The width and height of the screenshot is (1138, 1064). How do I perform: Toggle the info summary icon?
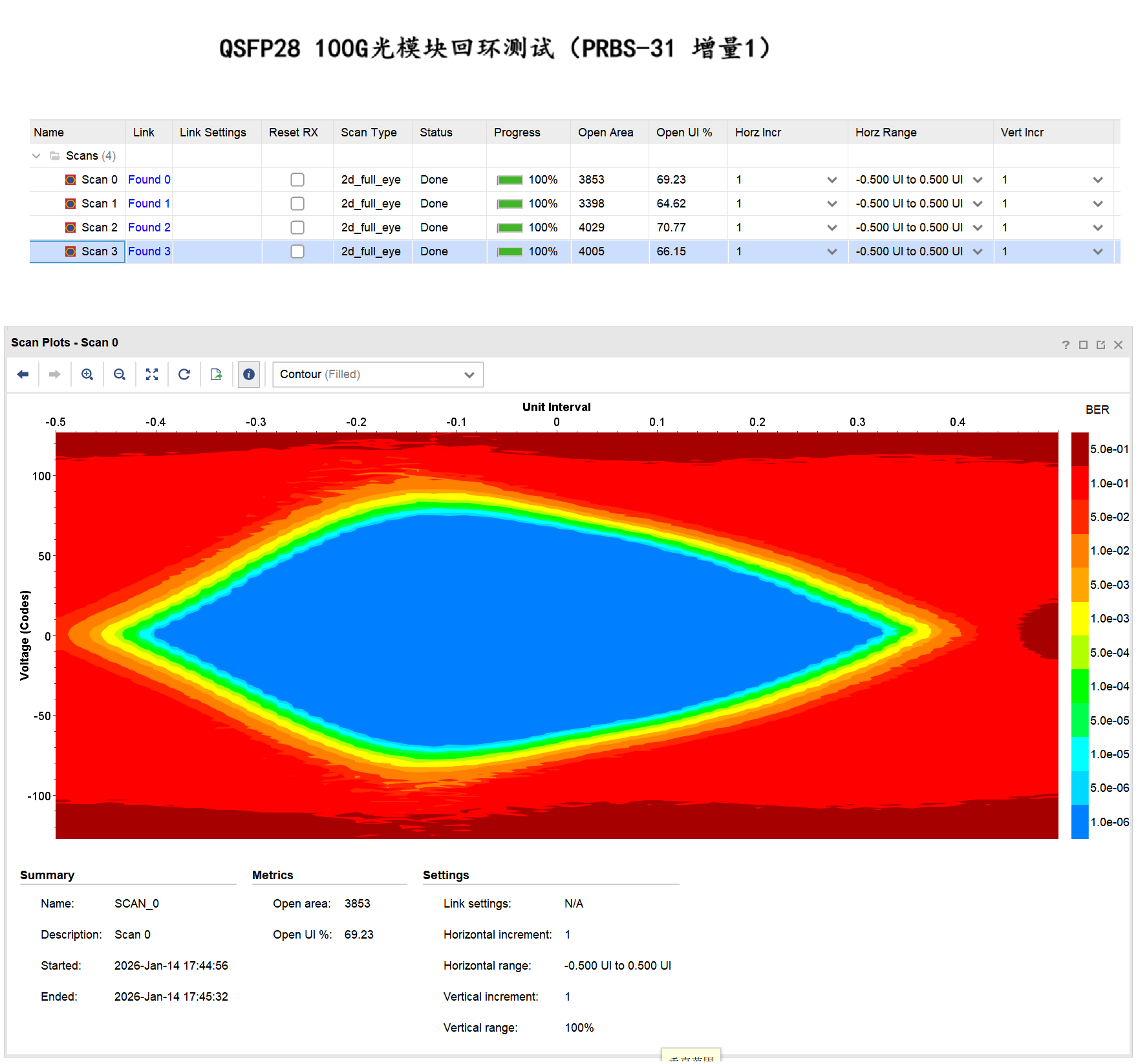(249, 374)
